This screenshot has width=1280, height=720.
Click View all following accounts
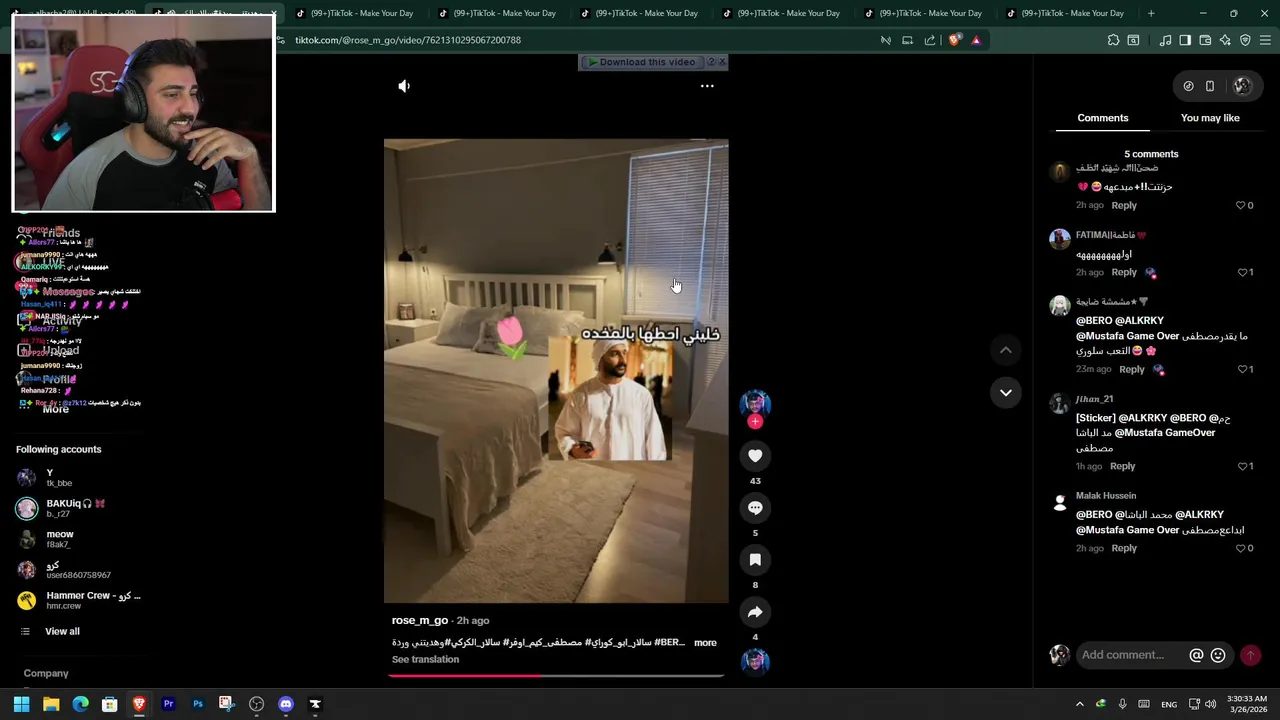pyautogui.click(x=62, y=631)
